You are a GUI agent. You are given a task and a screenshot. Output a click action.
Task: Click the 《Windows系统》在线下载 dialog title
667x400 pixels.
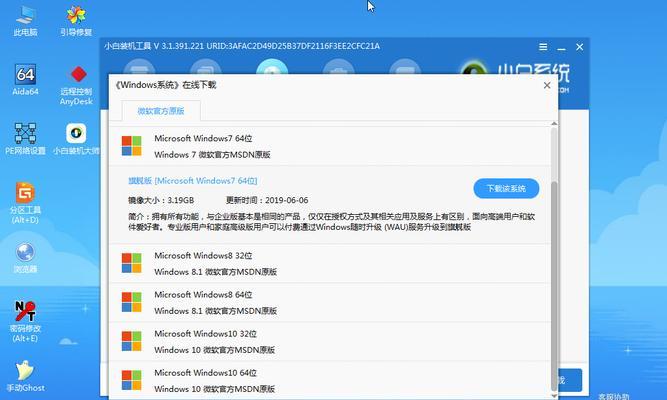[x=166, y=85]
